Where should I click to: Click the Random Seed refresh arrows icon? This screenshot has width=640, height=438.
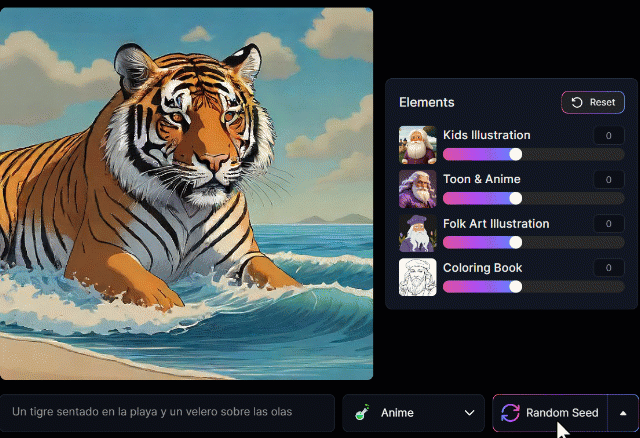(510, 413)
